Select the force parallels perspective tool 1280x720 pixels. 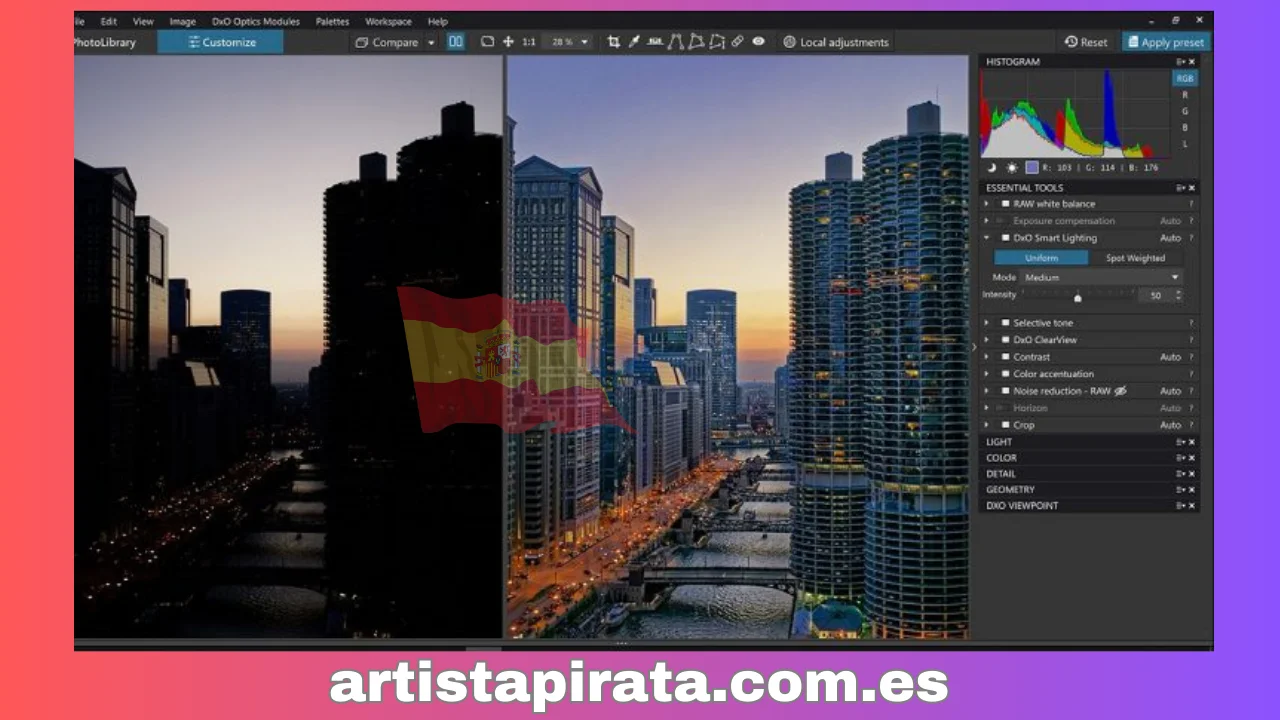click(676, 42)
